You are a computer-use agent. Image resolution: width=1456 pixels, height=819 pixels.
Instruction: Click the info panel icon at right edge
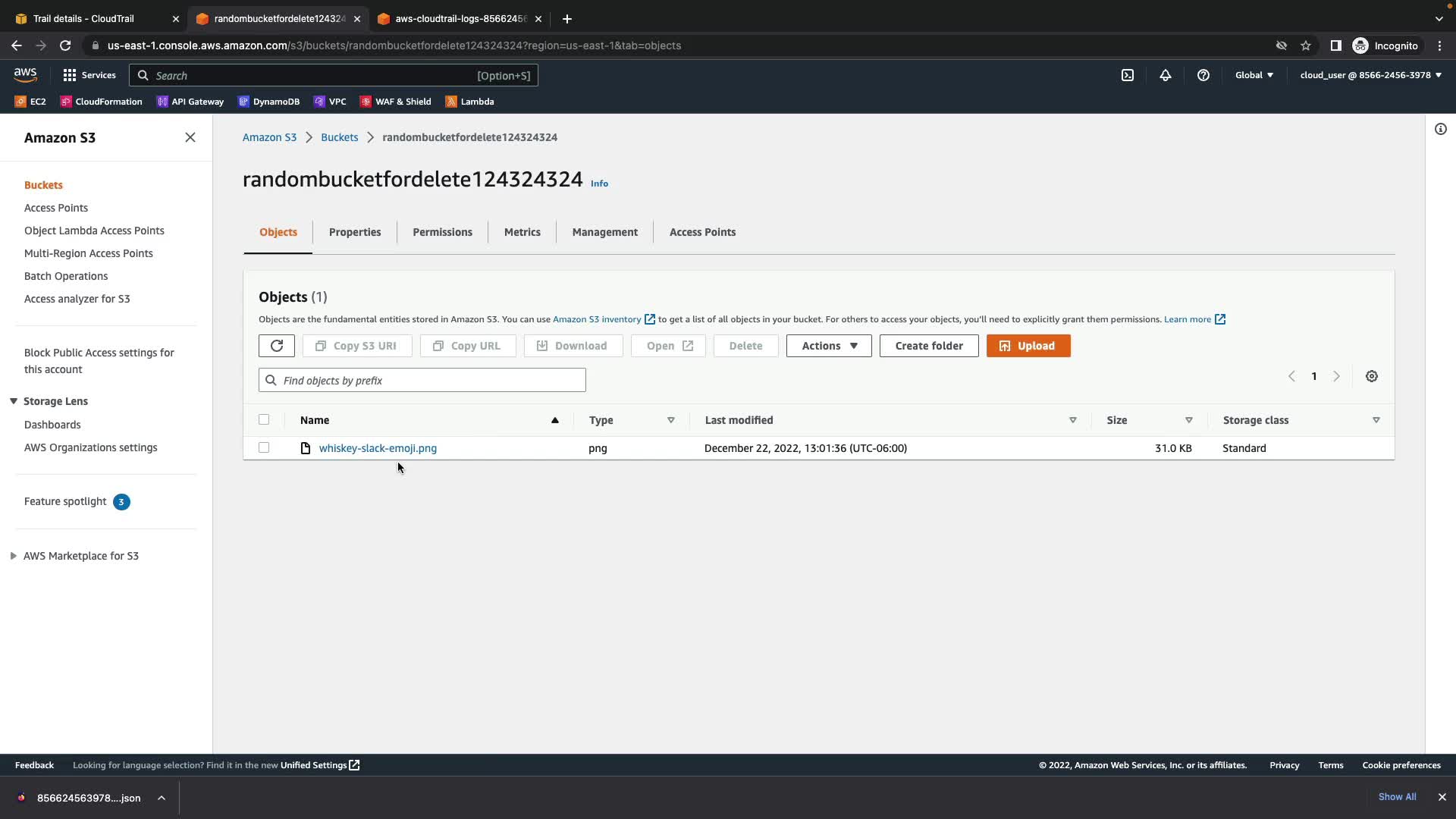point(1441,129)
